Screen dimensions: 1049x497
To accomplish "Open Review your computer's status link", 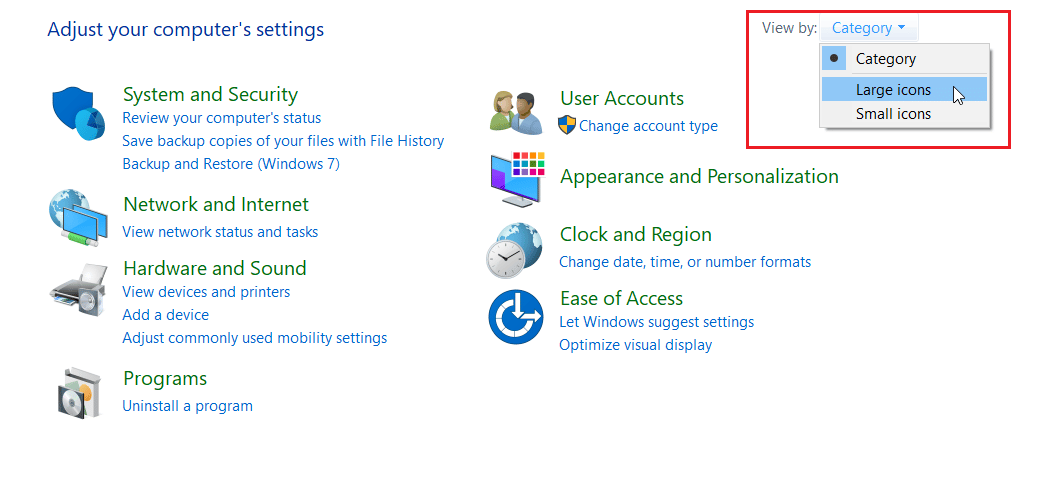I will (221, 118).
